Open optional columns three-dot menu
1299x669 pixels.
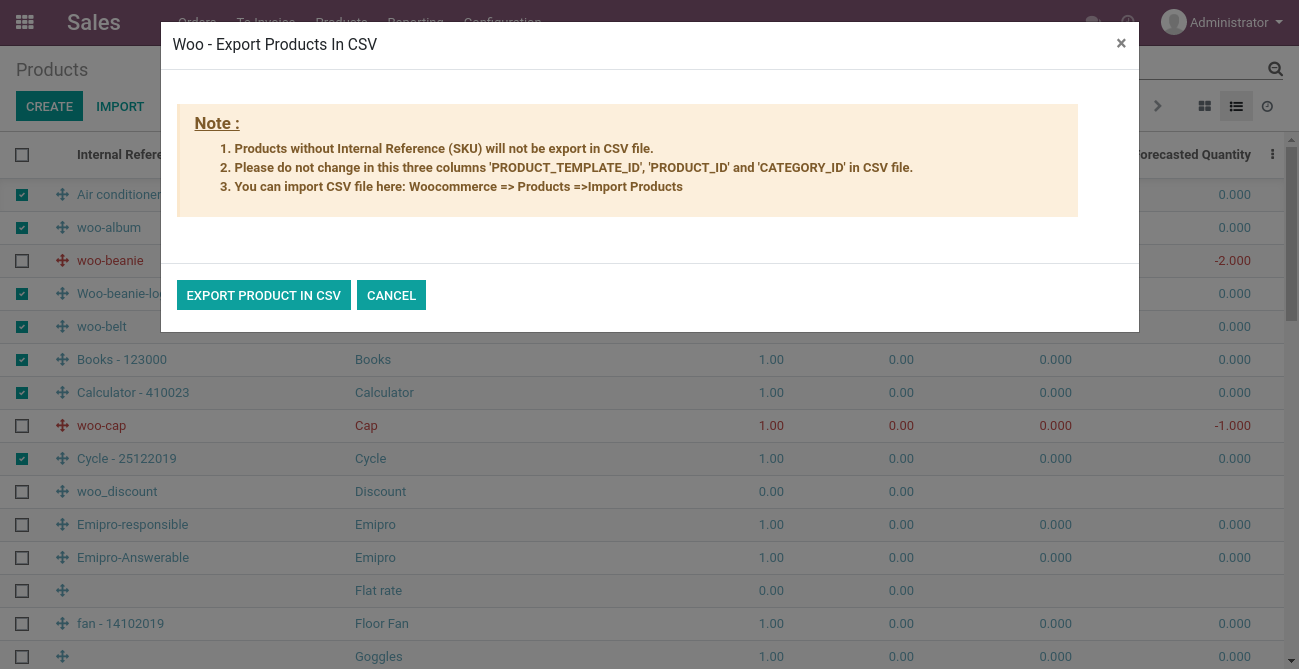1272,155
